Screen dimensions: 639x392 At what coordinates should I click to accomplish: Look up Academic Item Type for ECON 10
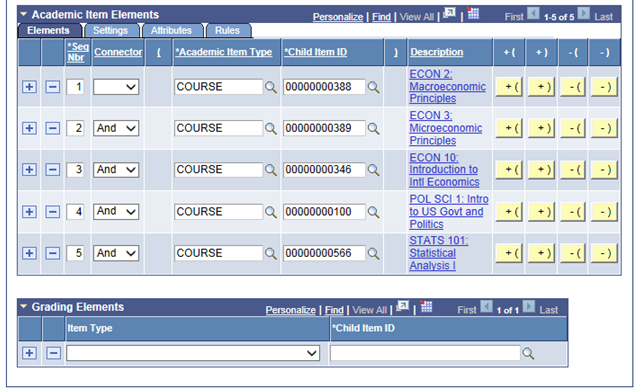(x=271, y=170)
